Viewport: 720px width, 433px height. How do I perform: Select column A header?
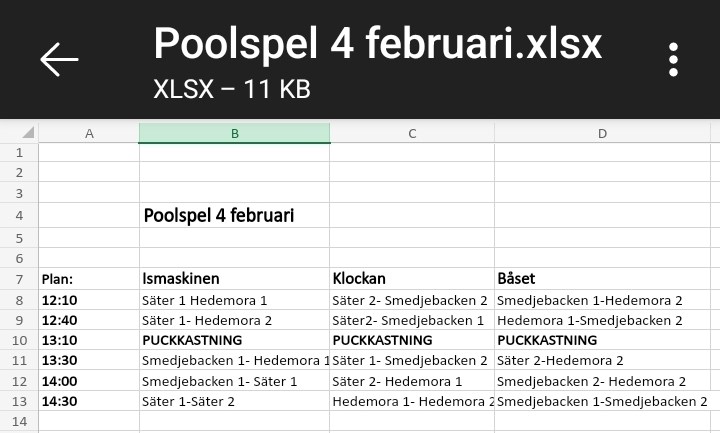point(89,133)
